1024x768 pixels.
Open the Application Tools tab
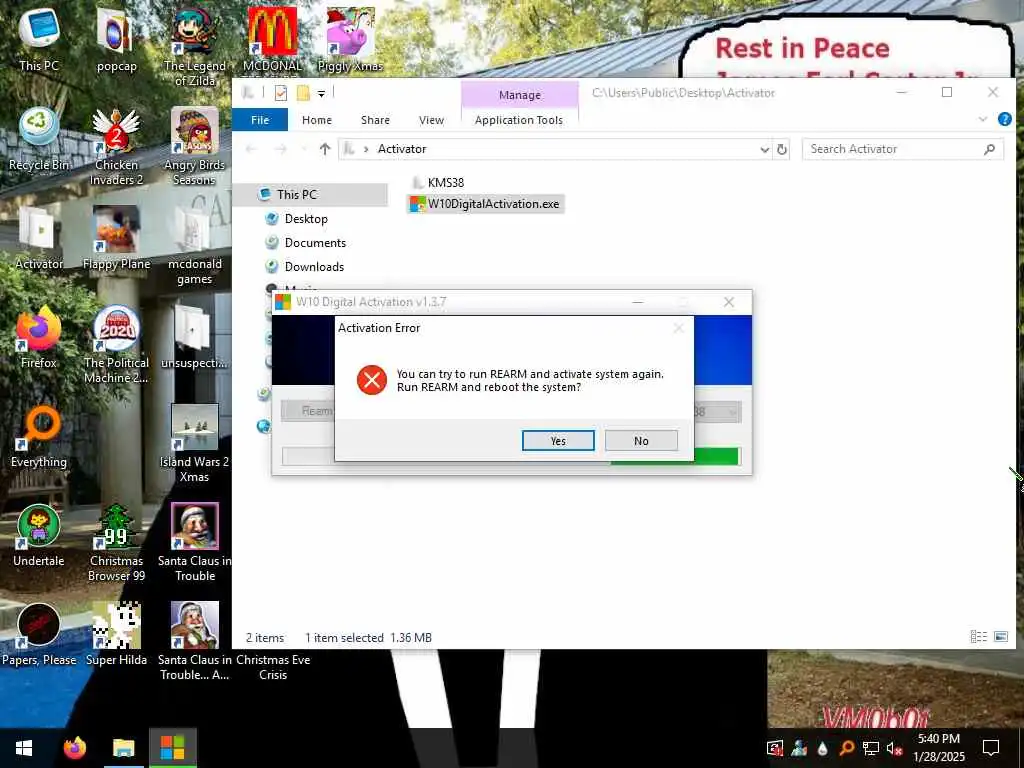tap(519, 120)
